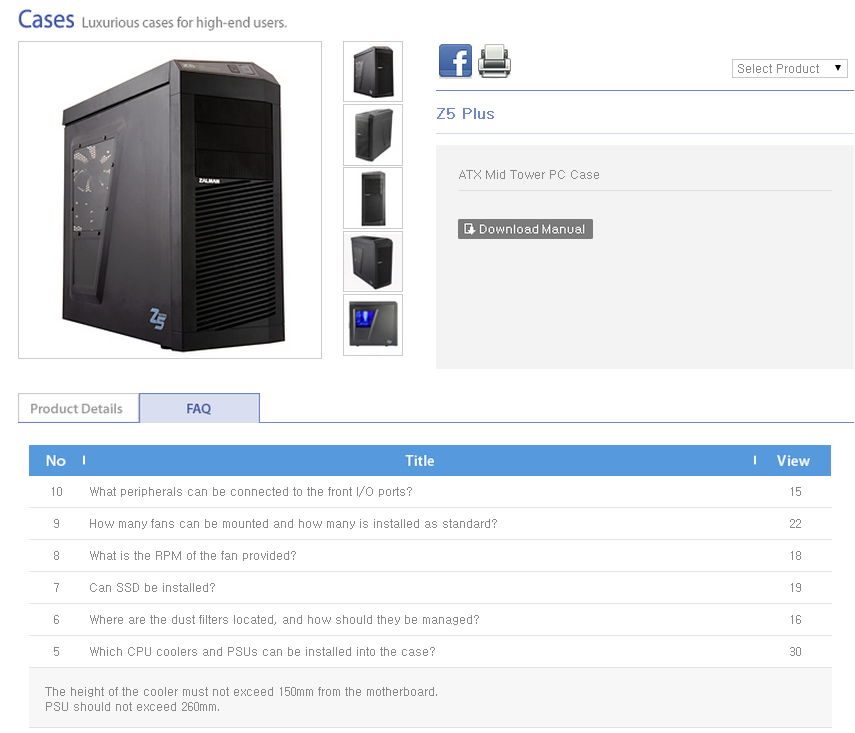Screen dimensions: 855x733
Task: Click the No column header
Action: click(x=56, y=461)
